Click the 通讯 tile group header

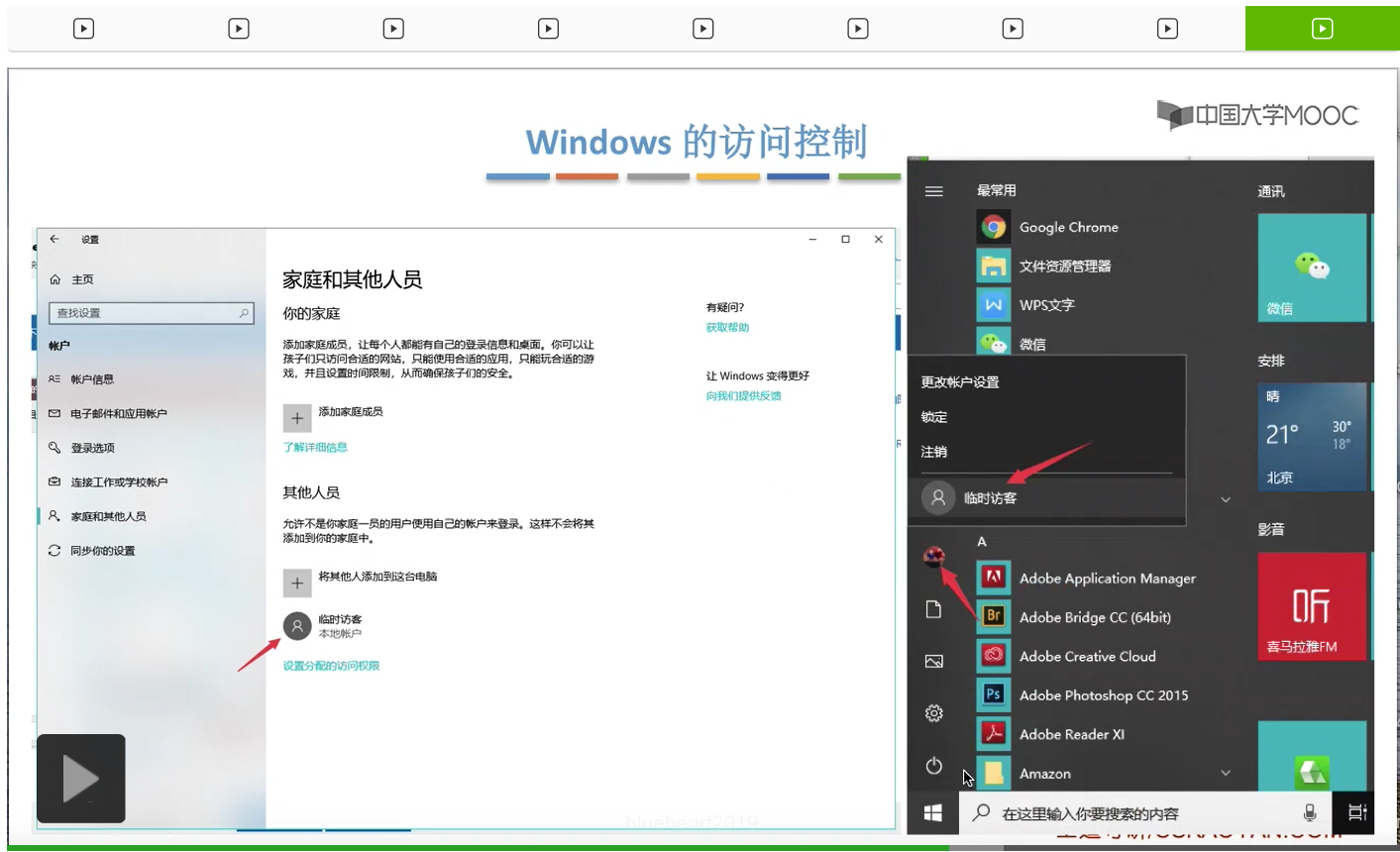coord(1271,191)
